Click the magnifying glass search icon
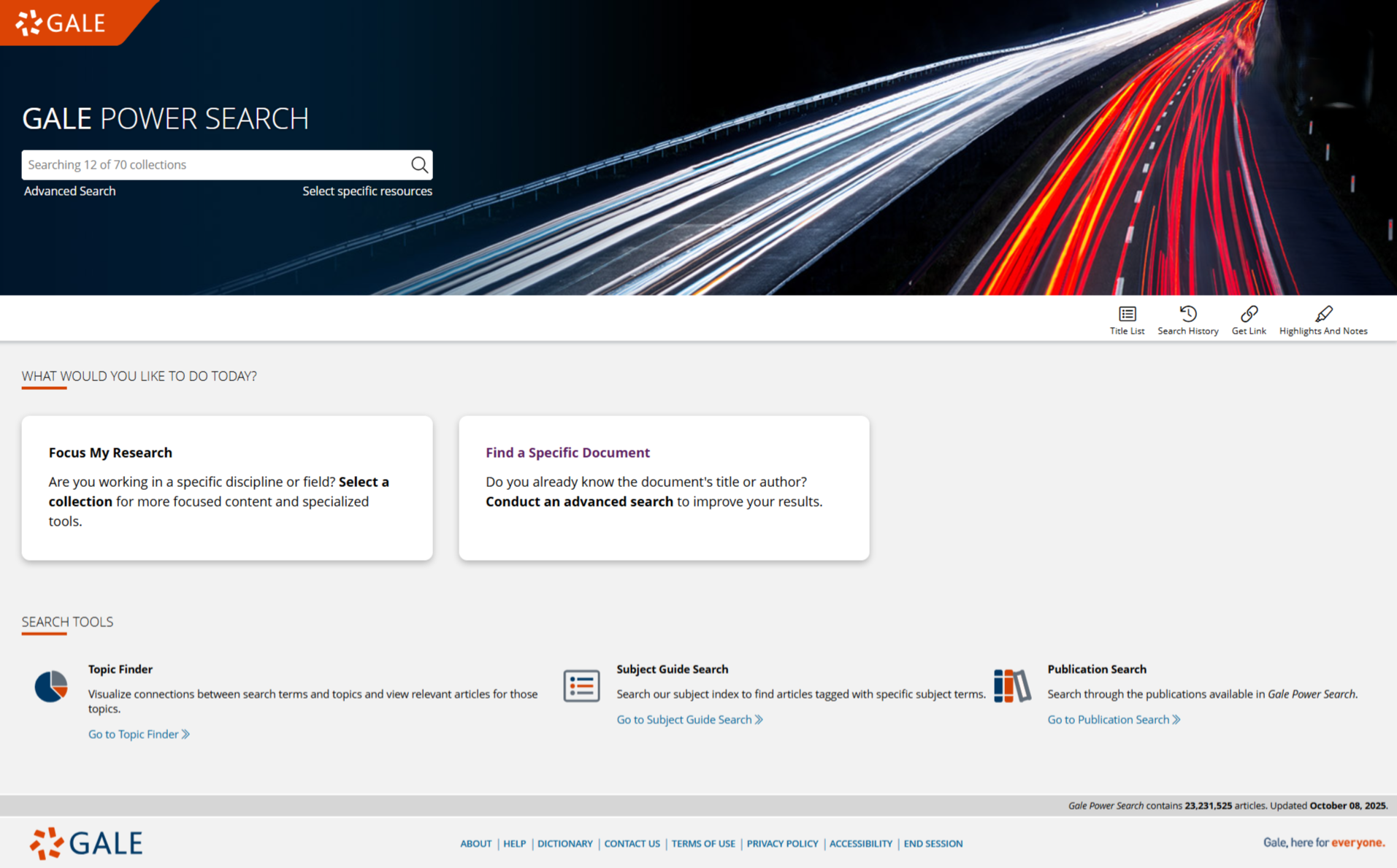Image resolution: width=1397 pixels, height=868 pixels. pyautogui.click(x=419, y=165)
